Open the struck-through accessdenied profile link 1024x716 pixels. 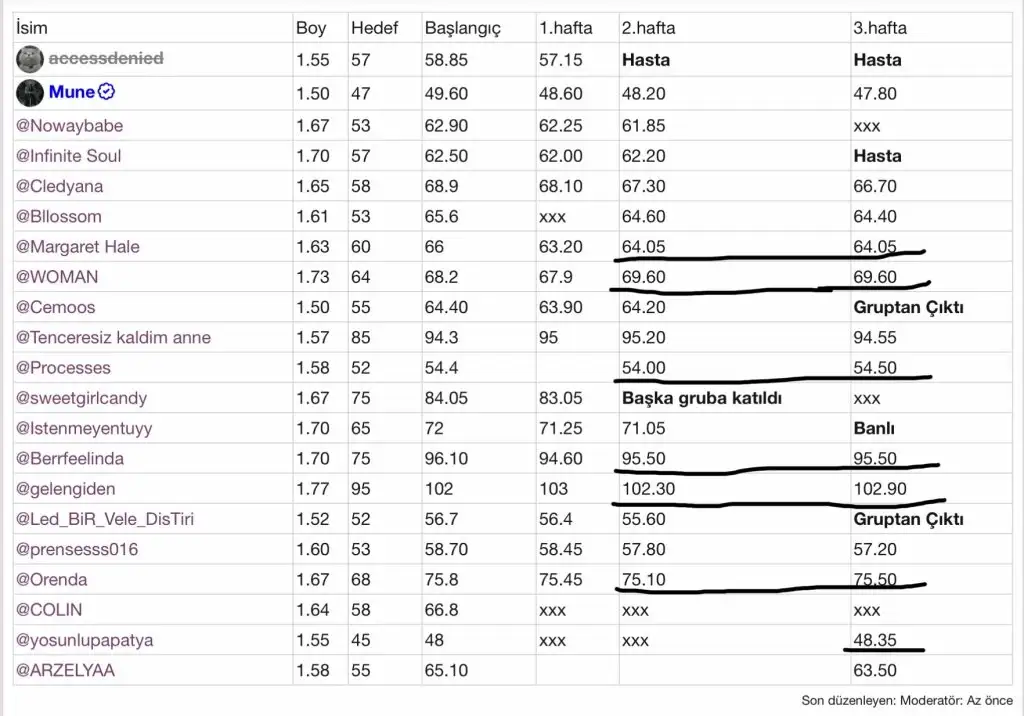click(105, 59)
